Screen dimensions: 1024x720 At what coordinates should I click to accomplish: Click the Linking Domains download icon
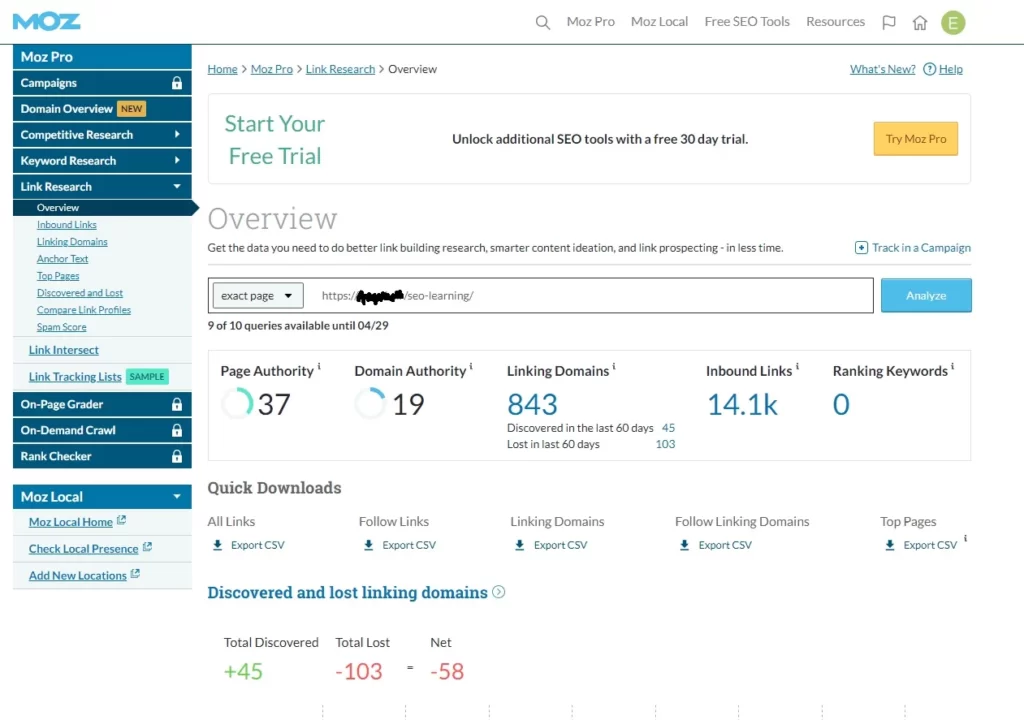tap(520, 545)
